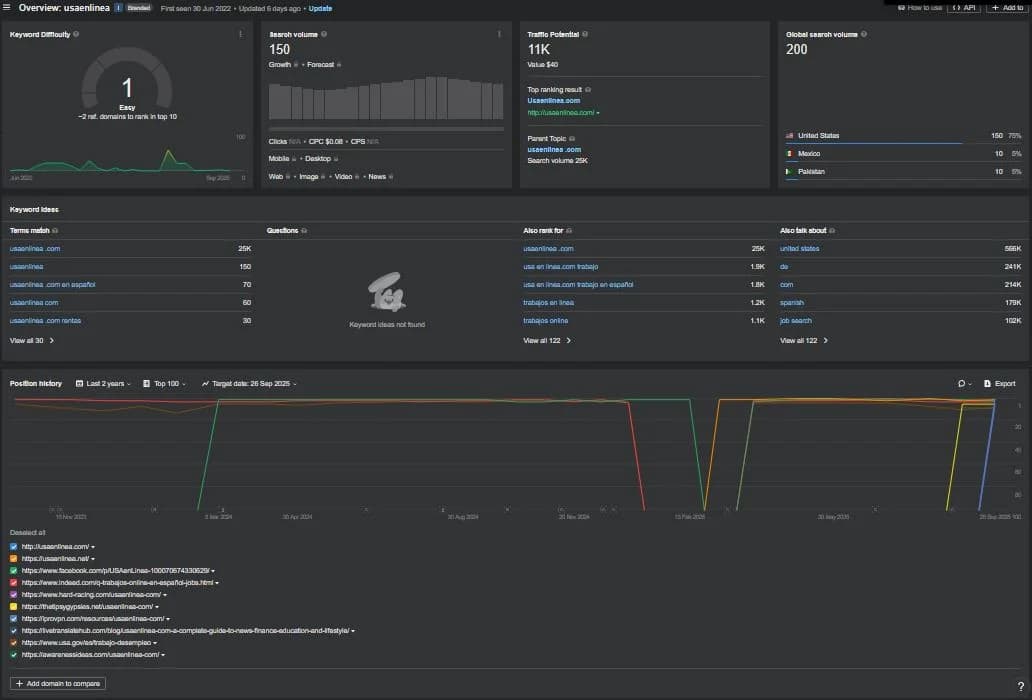Click the lock icon beside Forecast

(339, 64)
